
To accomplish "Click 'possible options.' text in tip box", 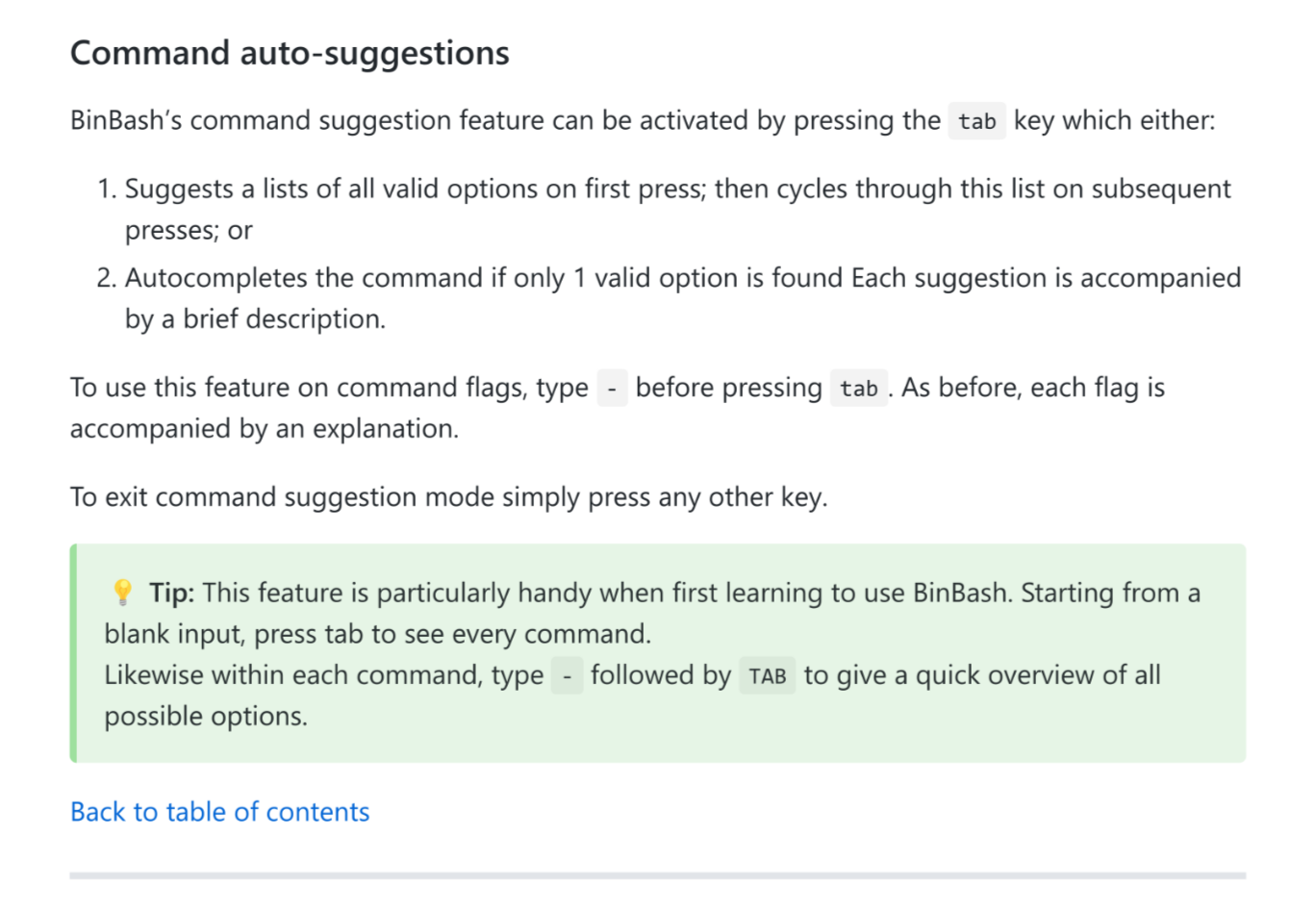I will coord(206,717).
